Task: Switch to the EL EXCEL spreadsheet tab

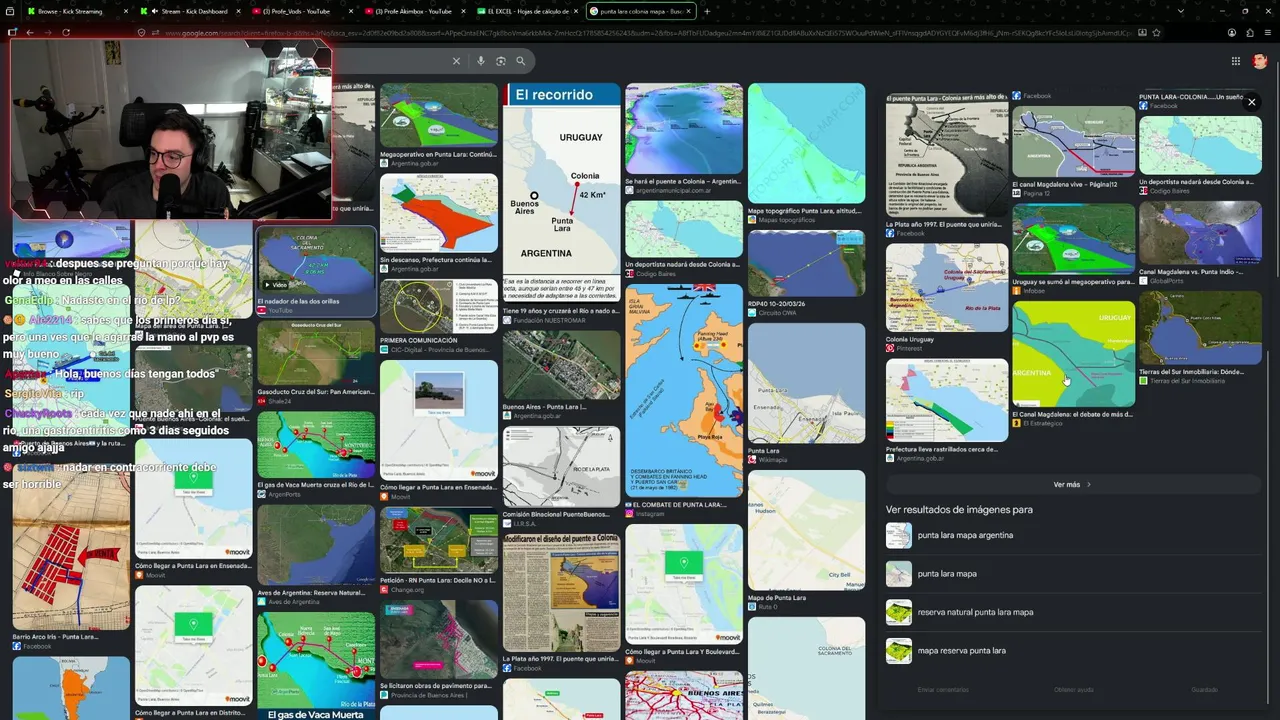Action: (x=528, y=11)
